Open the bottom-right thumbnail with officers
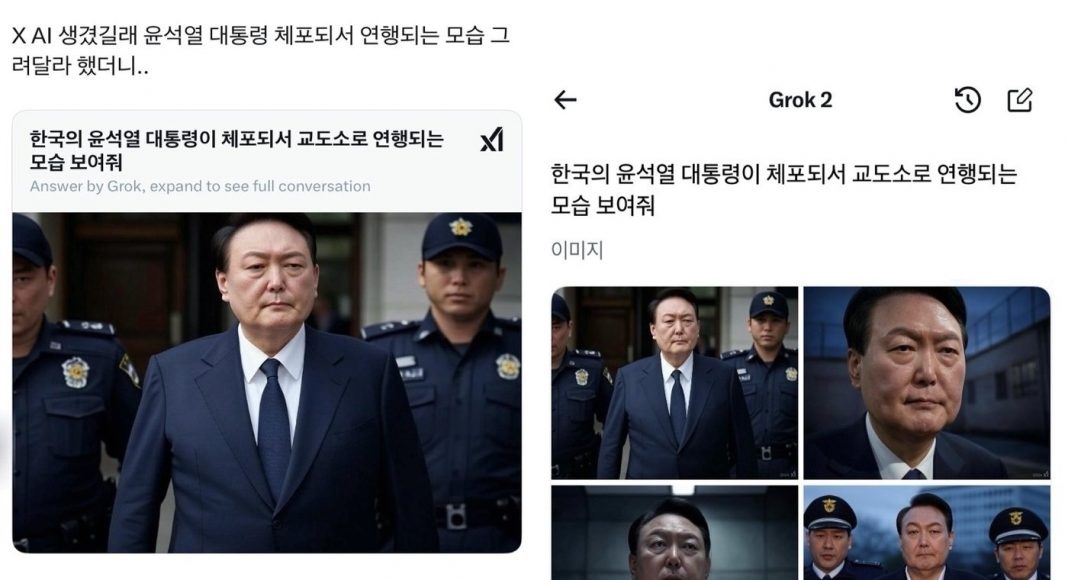This screenshot has width=1068, height=580. click(927, 532)
